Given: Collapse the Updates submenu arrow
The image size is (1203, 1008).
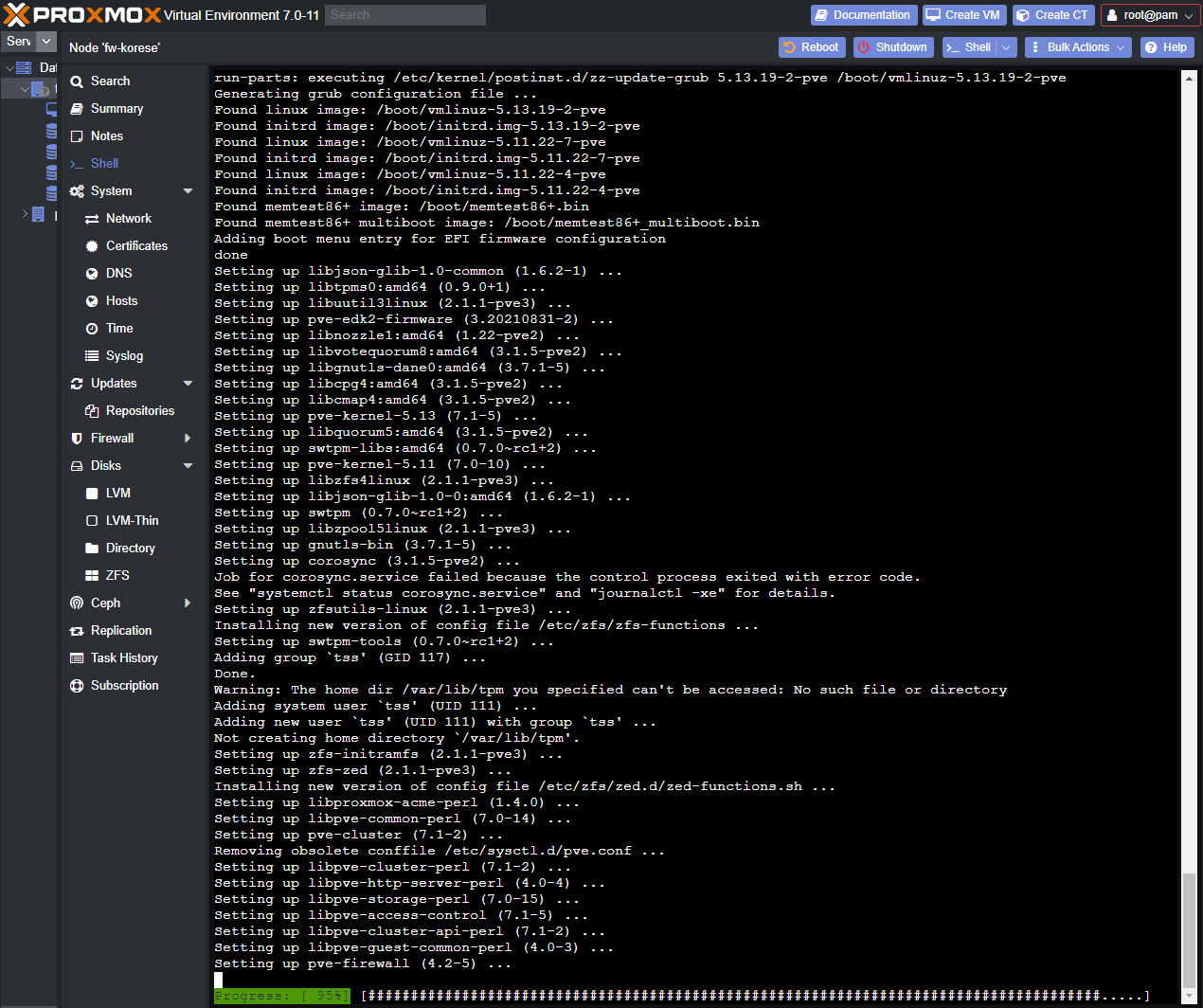Looking at the screenshot, I should click(x=188, y=384).
